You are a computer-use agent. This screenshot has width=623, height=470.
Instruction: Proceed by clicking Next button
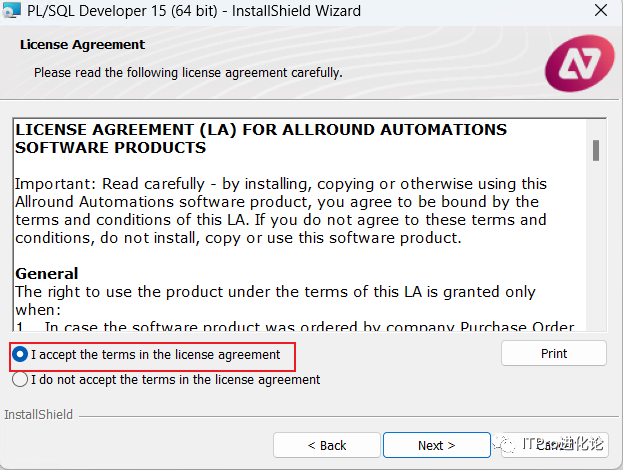click(x=436, y=445)
